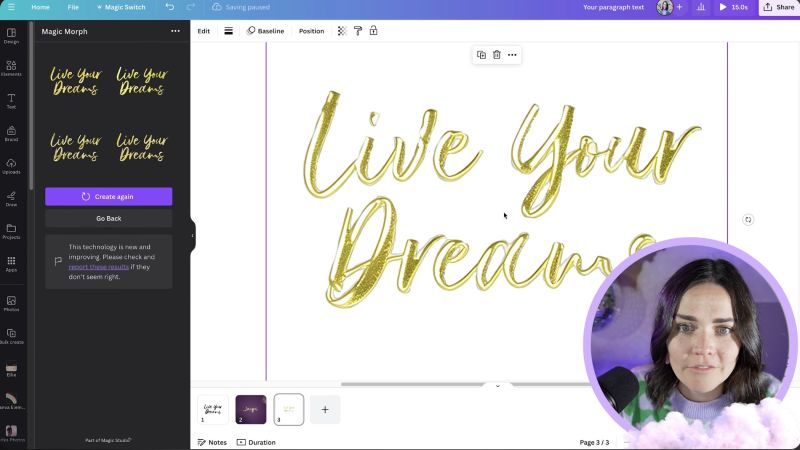Viewport: 800px width, 450px height.
Task: Open the Brand sidebar tab
Action: [11, 134]
